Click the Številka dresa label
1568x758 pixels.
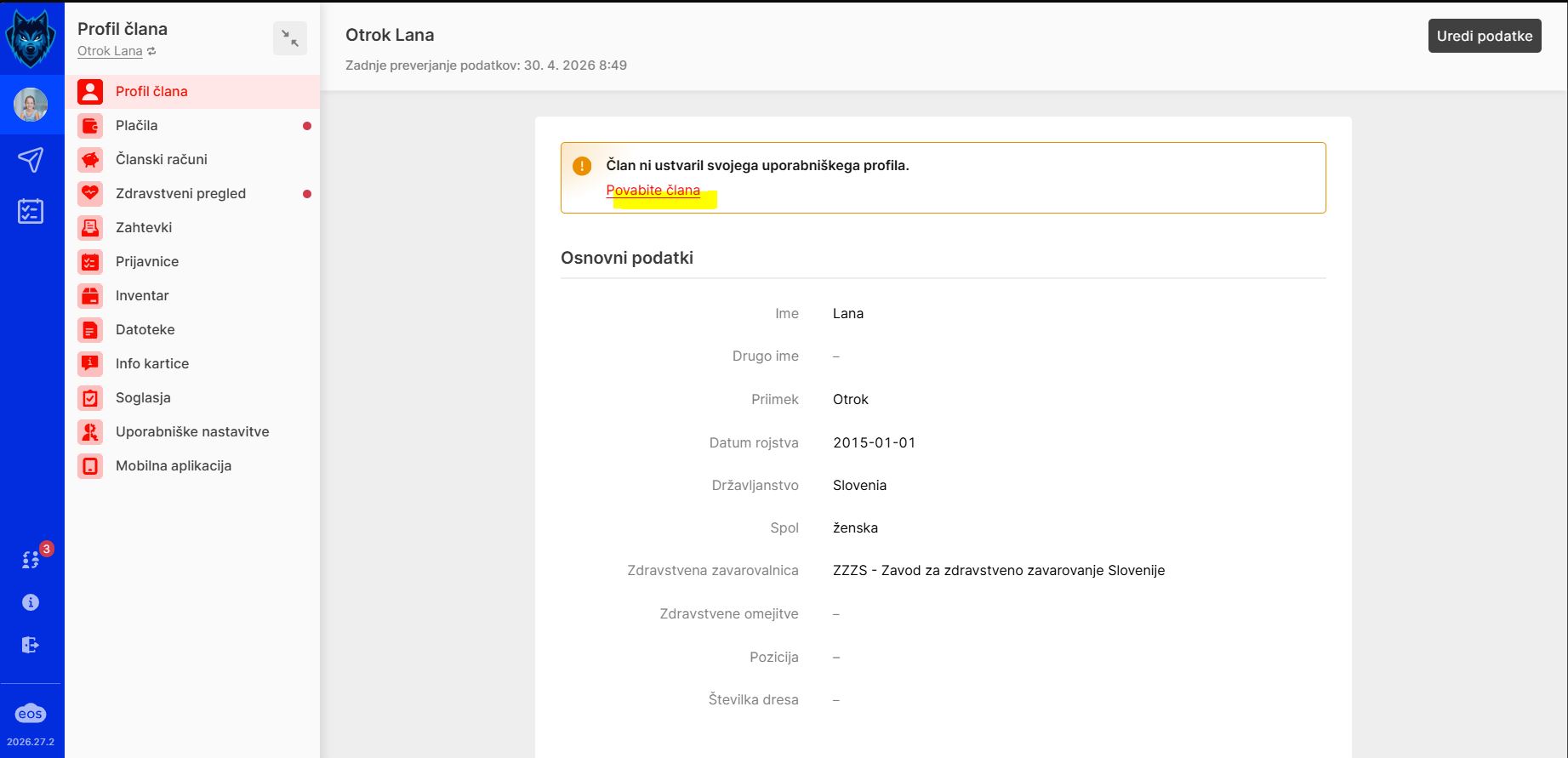pos(754,699)
